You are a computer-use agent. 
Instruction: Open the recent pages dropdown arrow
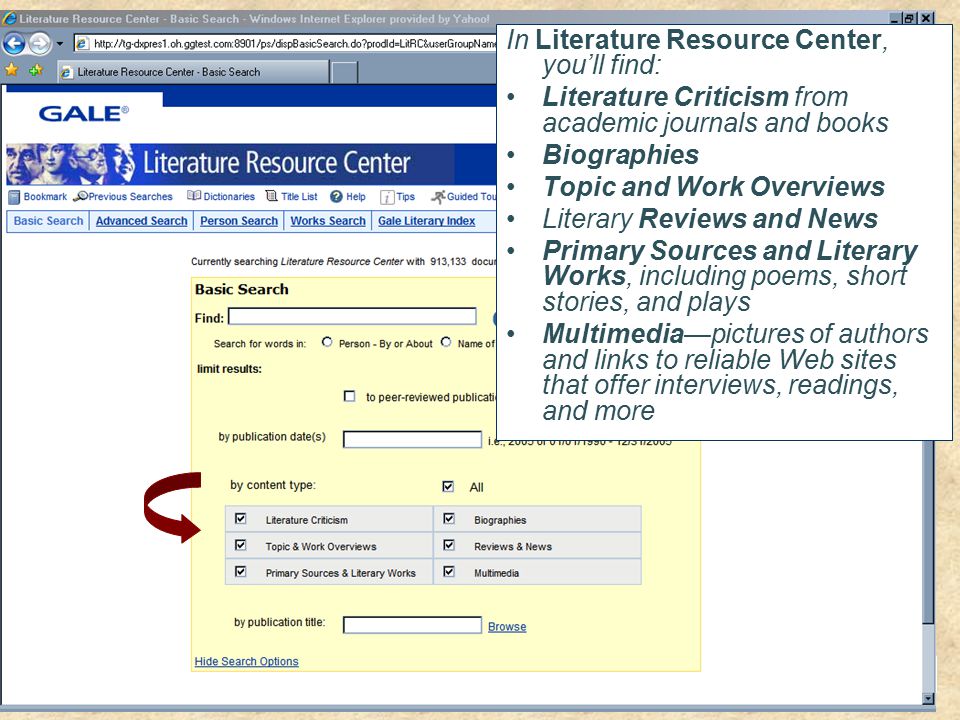pyautogui.click(x=59, y=44)
